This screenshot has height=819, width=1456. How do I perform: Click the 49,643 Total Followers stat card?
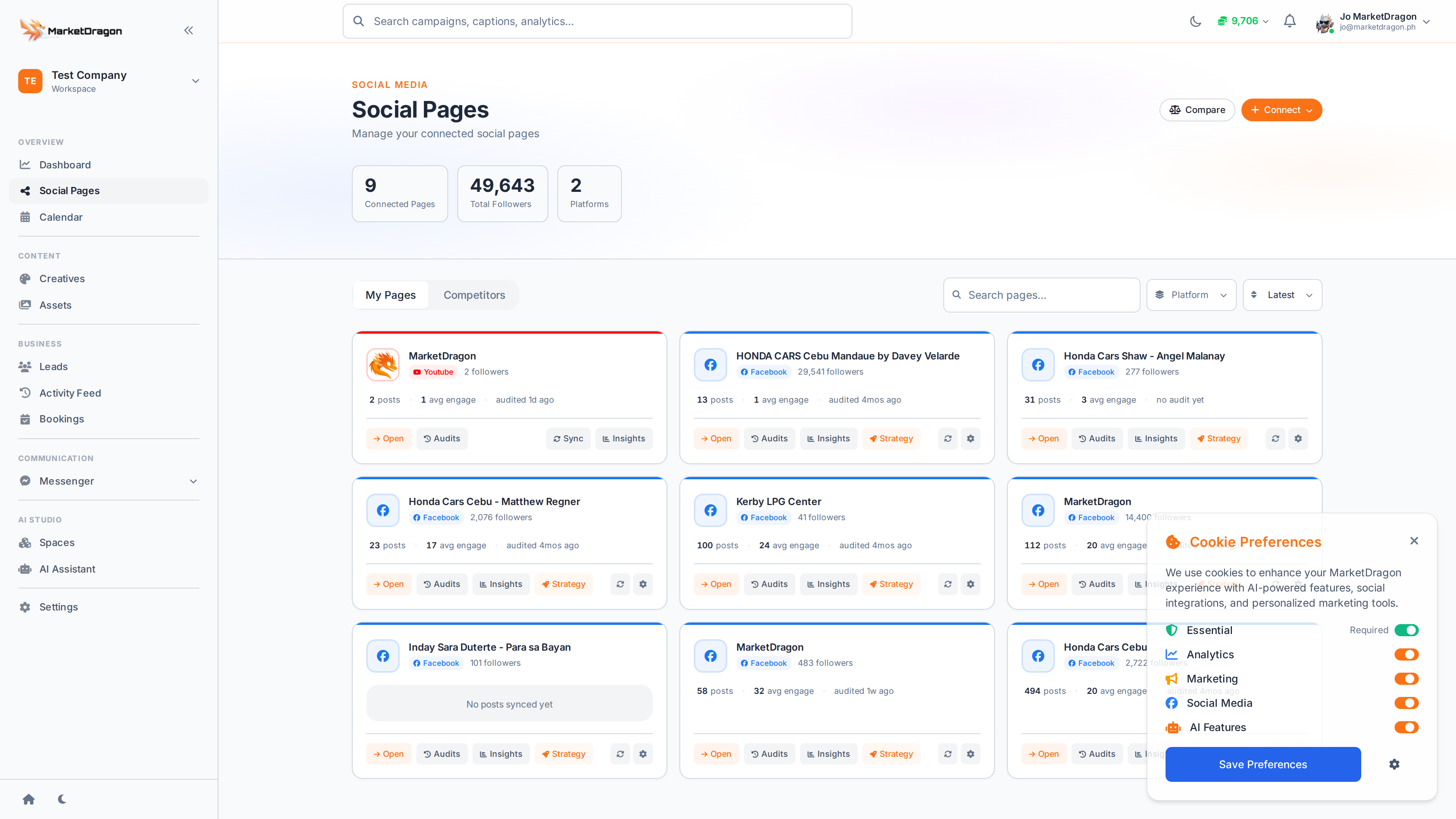pyautogui.click(x=502, y=194)
